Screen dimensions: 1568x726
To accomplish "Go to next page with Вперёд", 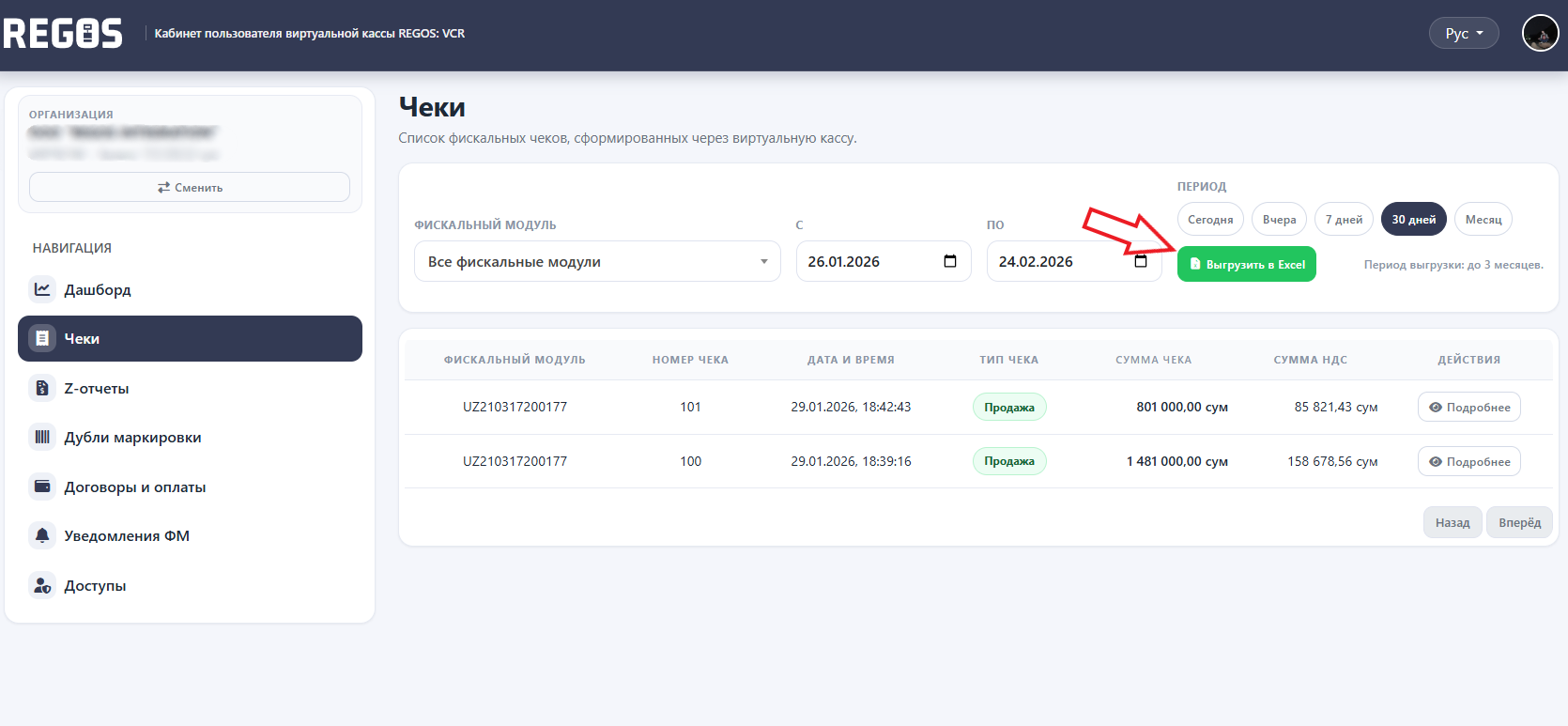I will tap(1518, 522).
